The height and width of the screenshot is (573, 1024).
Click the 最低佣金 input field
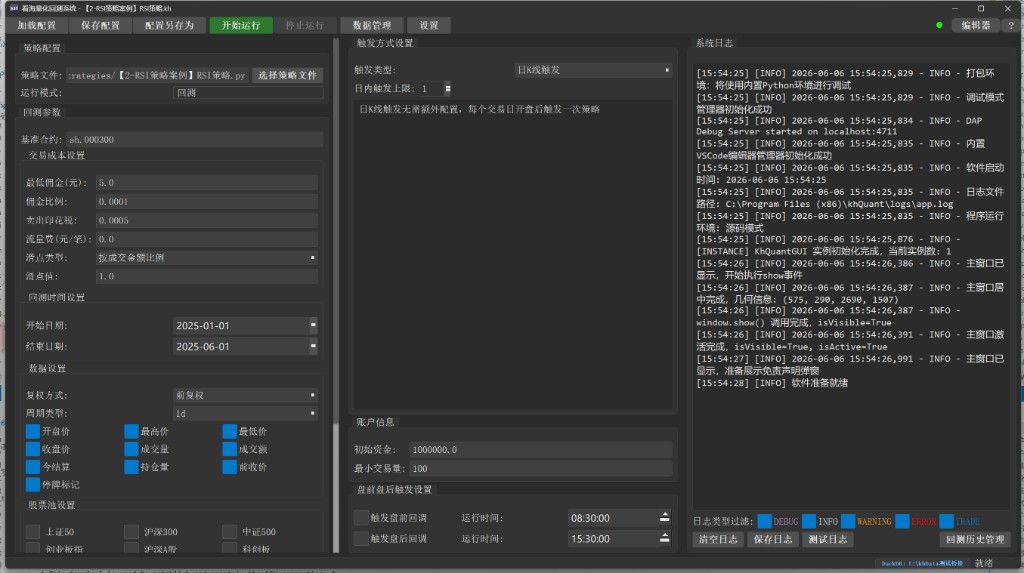[x=207, y=182]
